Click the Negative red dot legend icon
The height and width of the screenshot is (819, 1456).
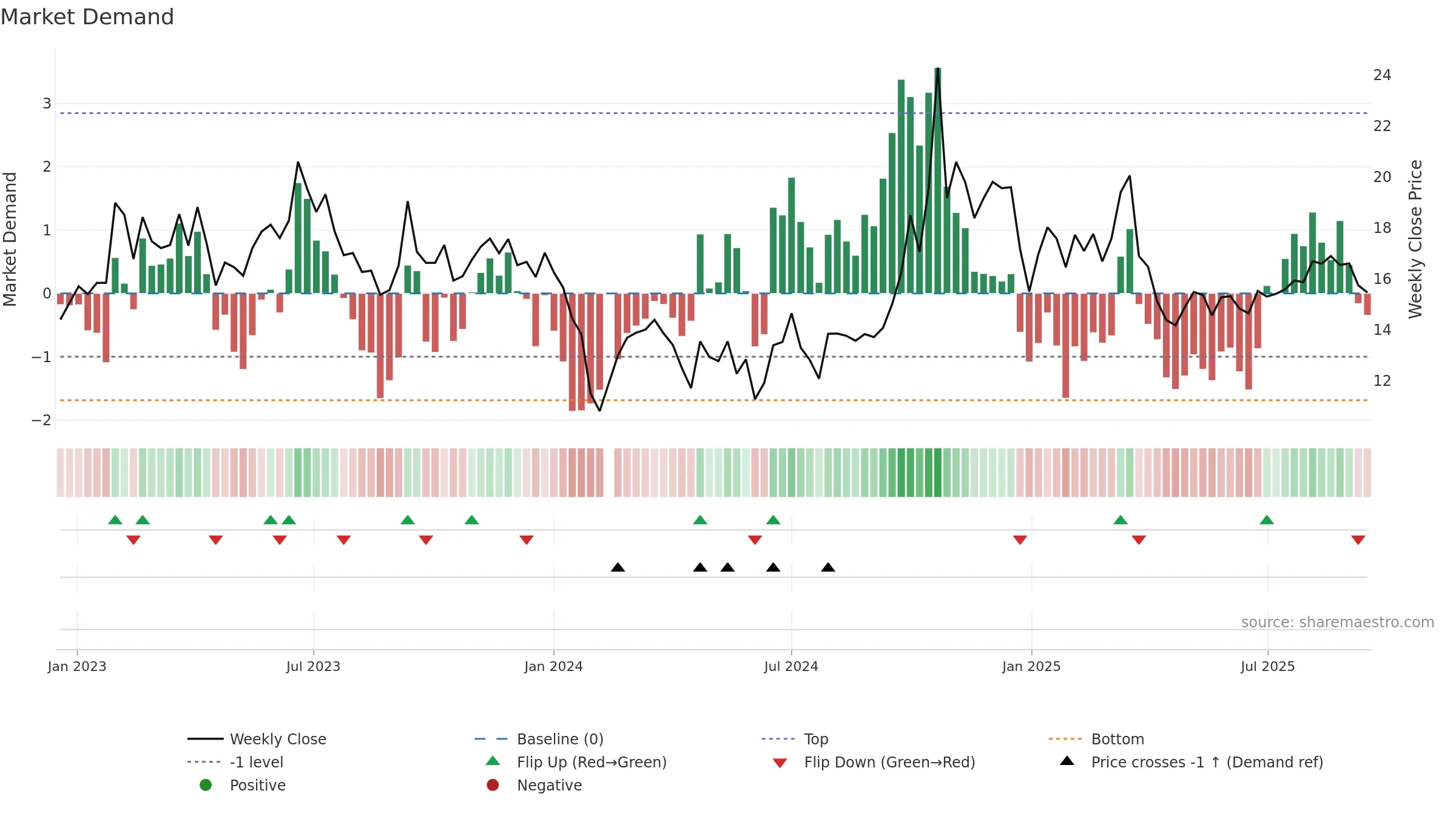[x=493, y=785]
